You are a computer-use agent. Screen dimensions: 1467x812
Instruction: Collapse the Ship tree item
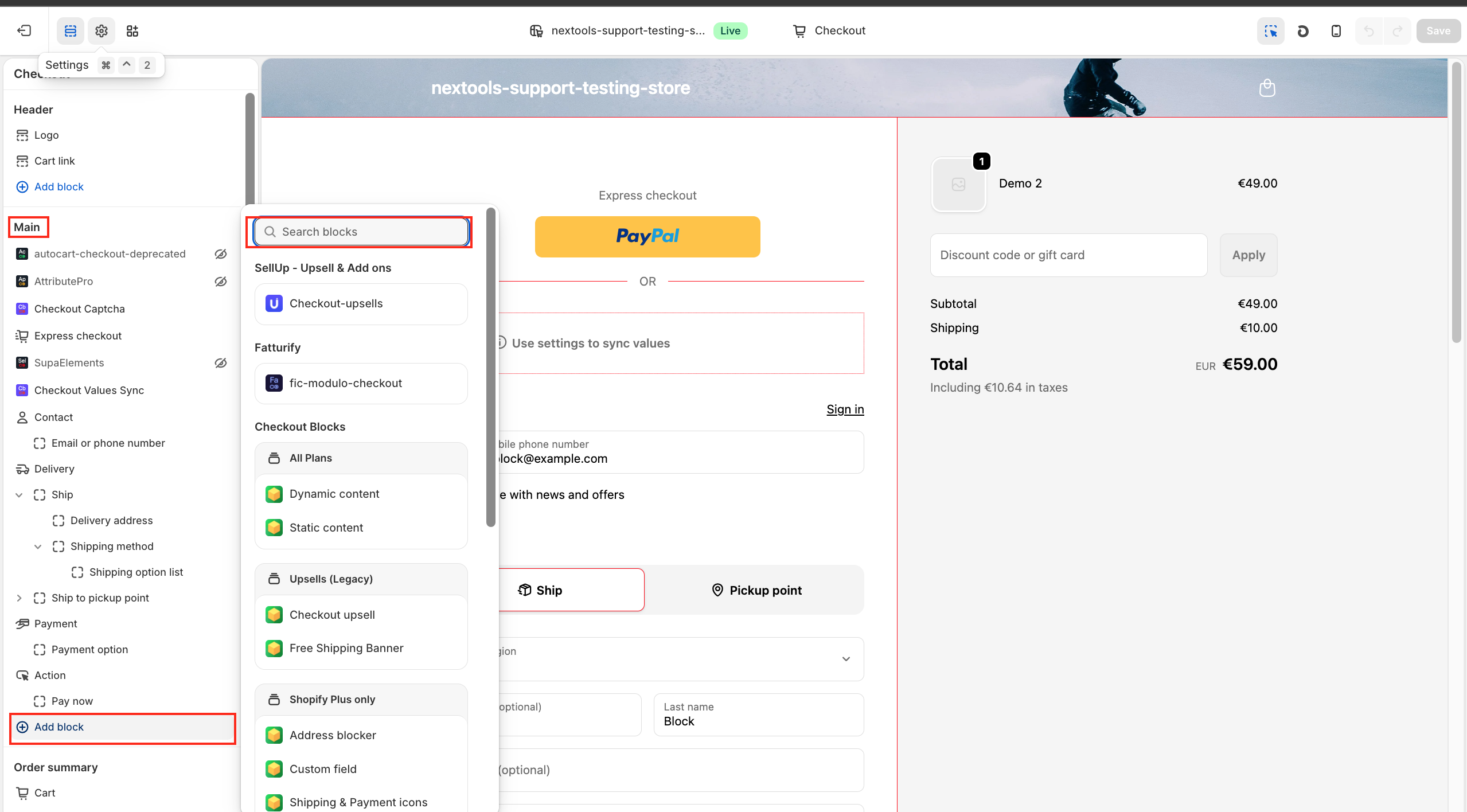tap(19, 495)
